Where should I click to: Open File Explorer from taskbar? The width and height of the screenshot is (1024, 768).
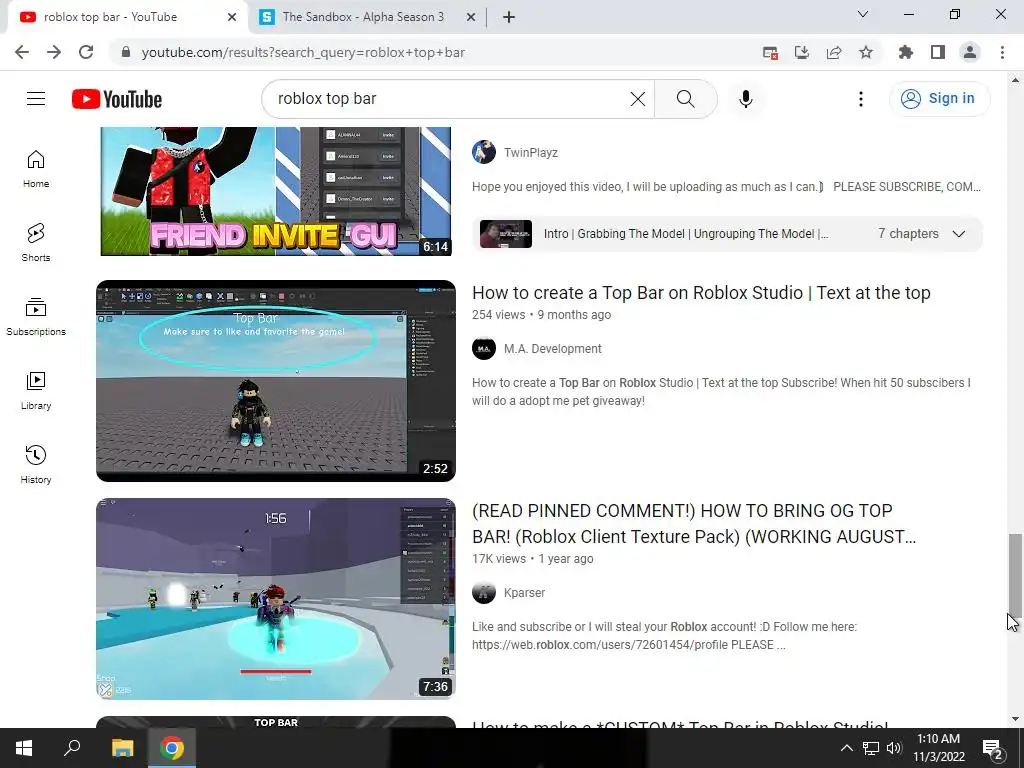point(122,748)
